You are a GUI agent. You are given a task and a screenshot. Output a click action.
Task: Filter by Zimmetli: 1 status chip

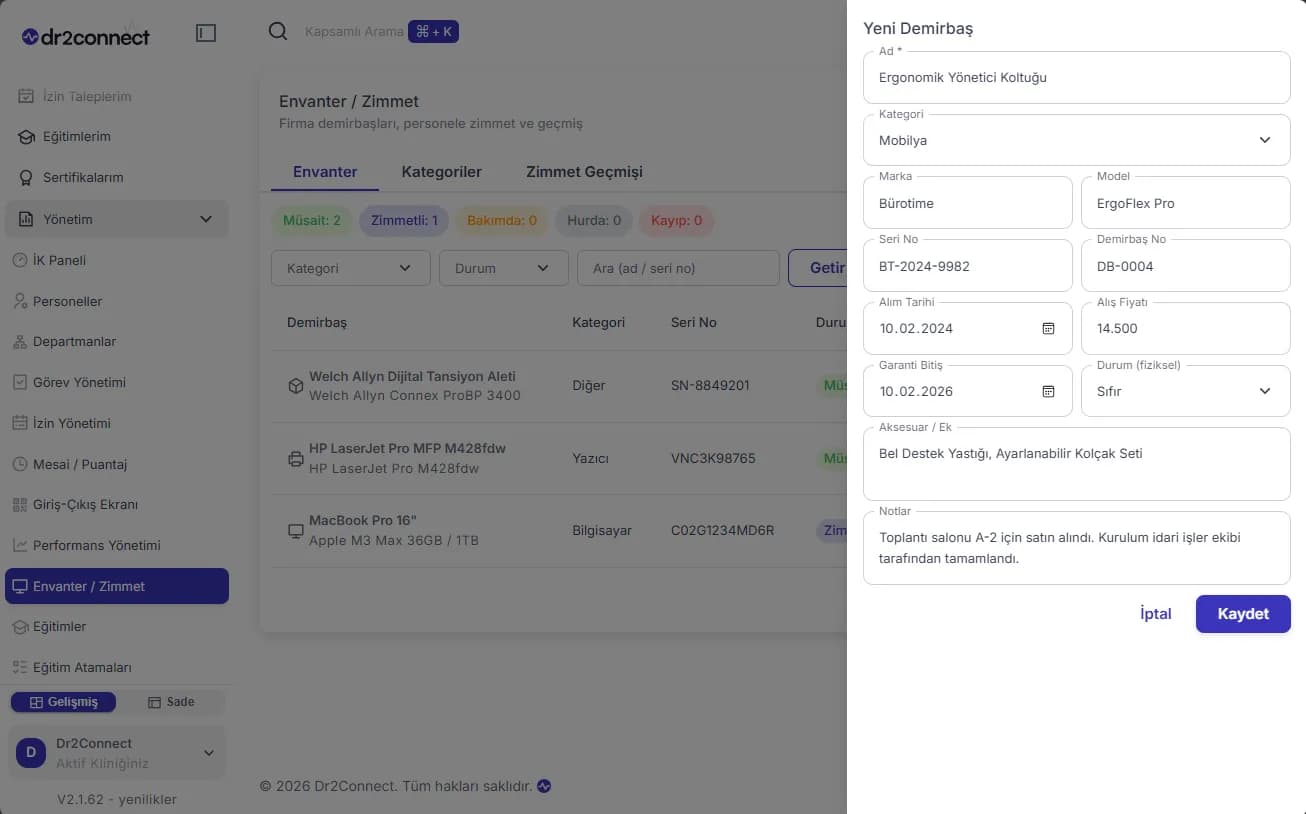(x=404, y=220)
